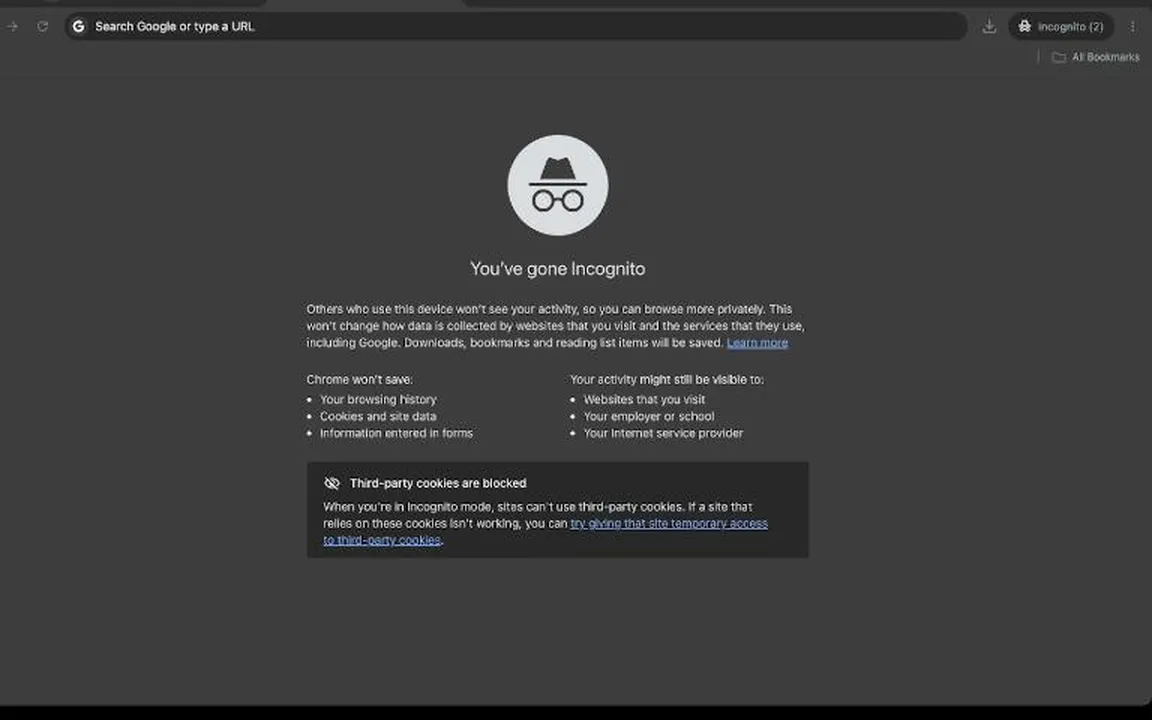Click the You've gone Incognito heading
This screenshot has width=1152, height=720.
click(558, 269)
